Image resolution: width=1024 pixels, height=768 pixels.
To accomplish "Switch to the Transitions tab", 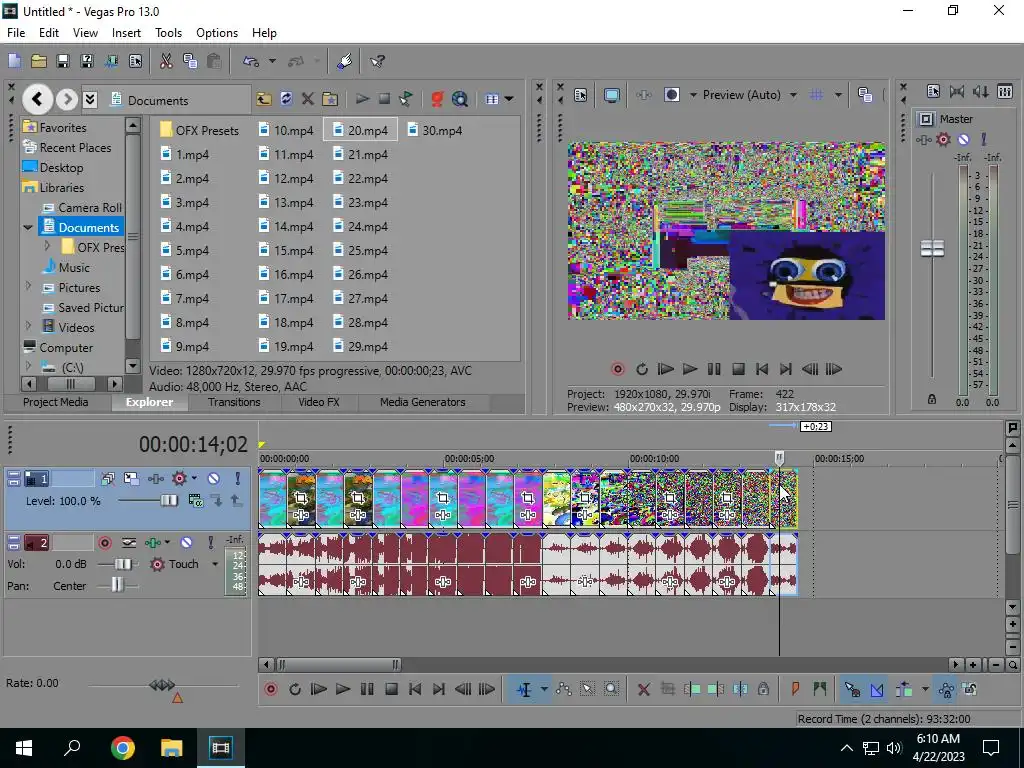I will tap(234, 402).
